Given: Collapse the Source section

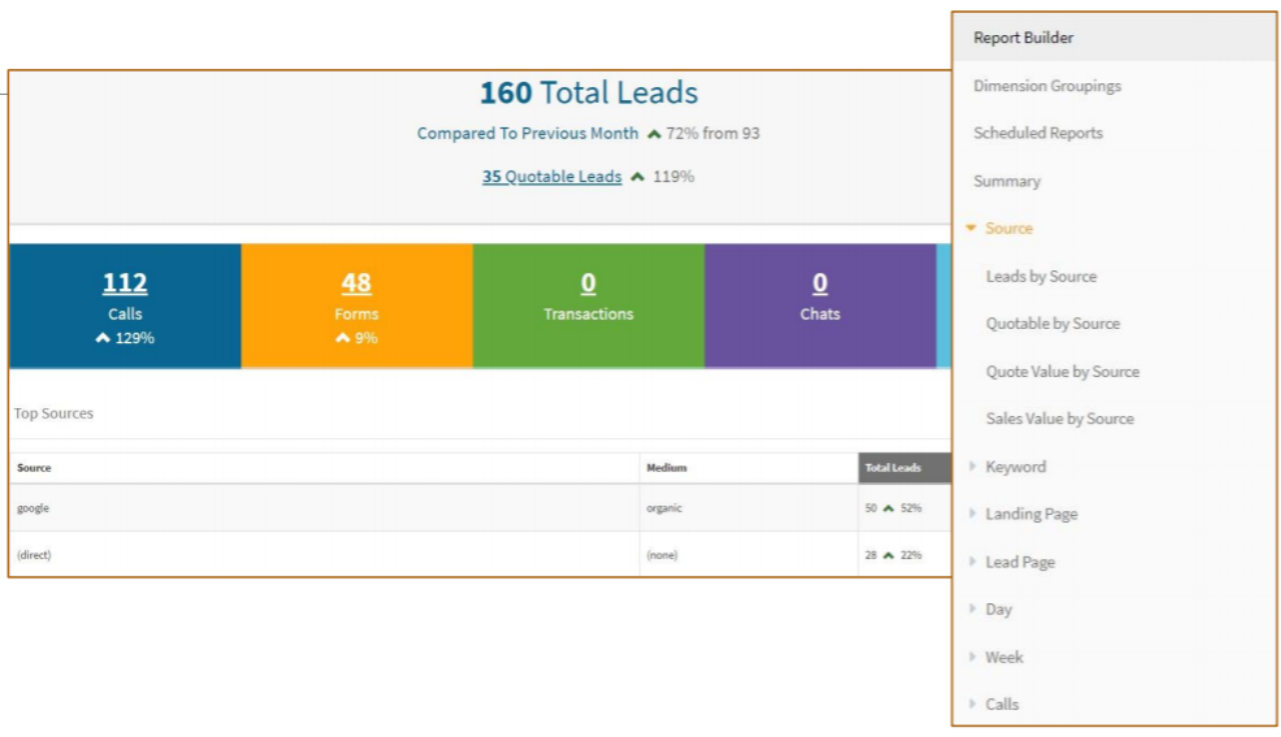Looking at the screenshot, I should point(1007,229).
